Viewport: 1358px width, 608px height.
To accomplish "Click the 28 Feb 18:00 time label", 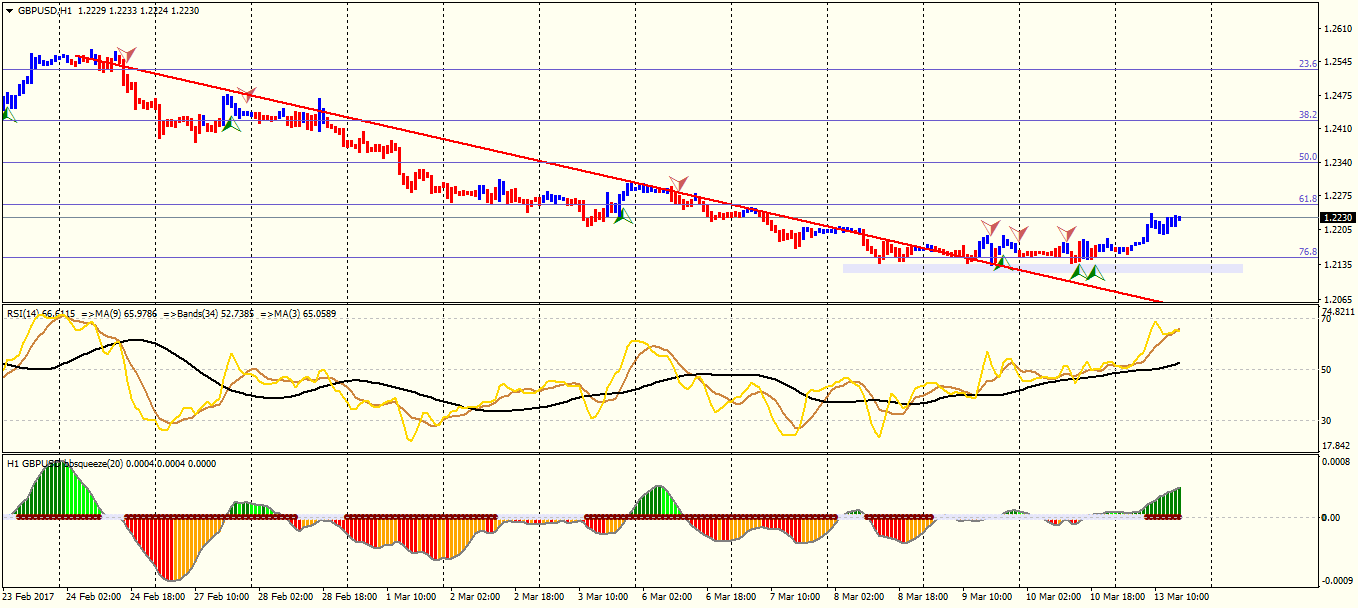I will [351, 597].
